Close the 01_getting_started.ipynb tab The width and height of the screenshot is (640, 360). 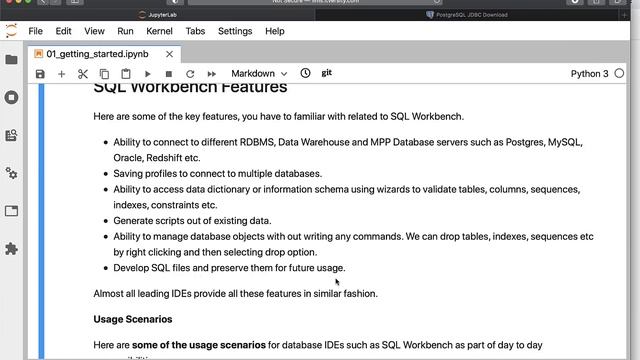coord(169,54)
